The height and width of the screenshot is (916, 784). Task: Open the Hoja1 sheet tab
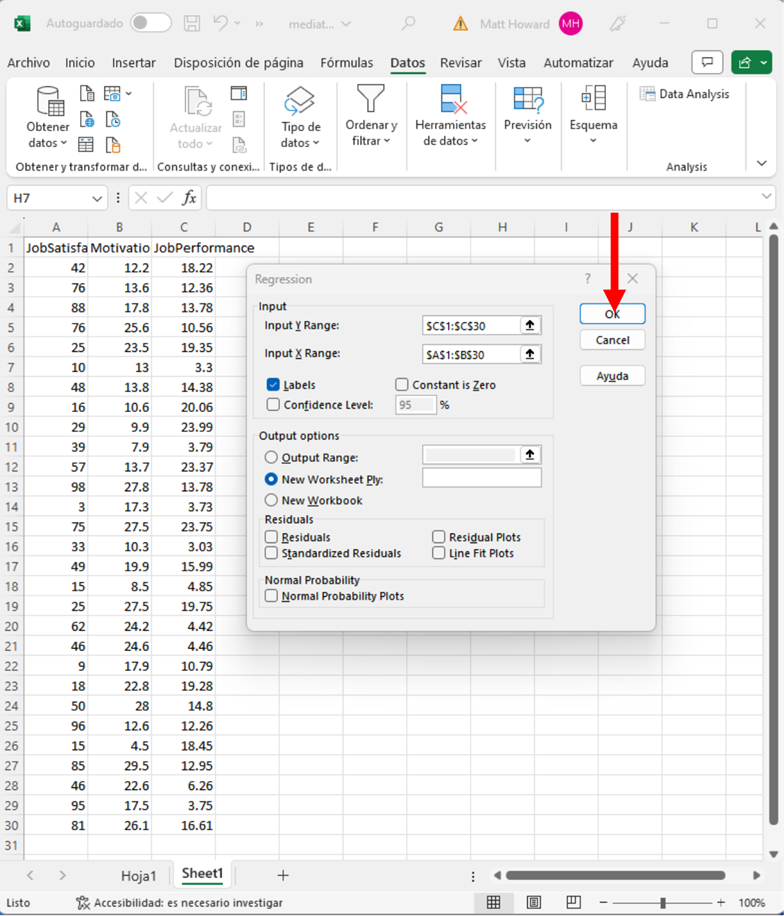[x=139, y=875]
